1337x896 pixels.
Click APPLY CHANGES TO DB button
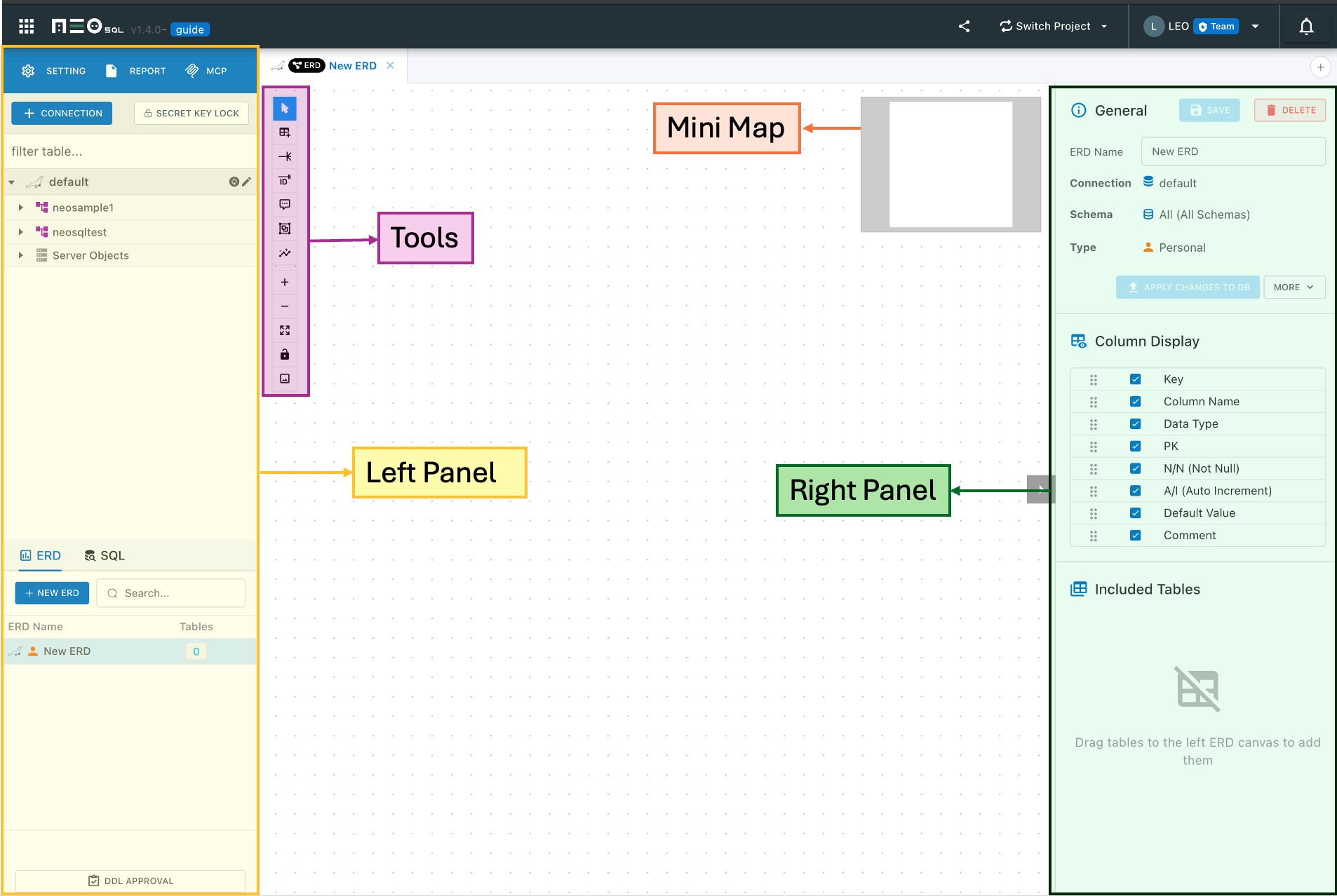1188,287
